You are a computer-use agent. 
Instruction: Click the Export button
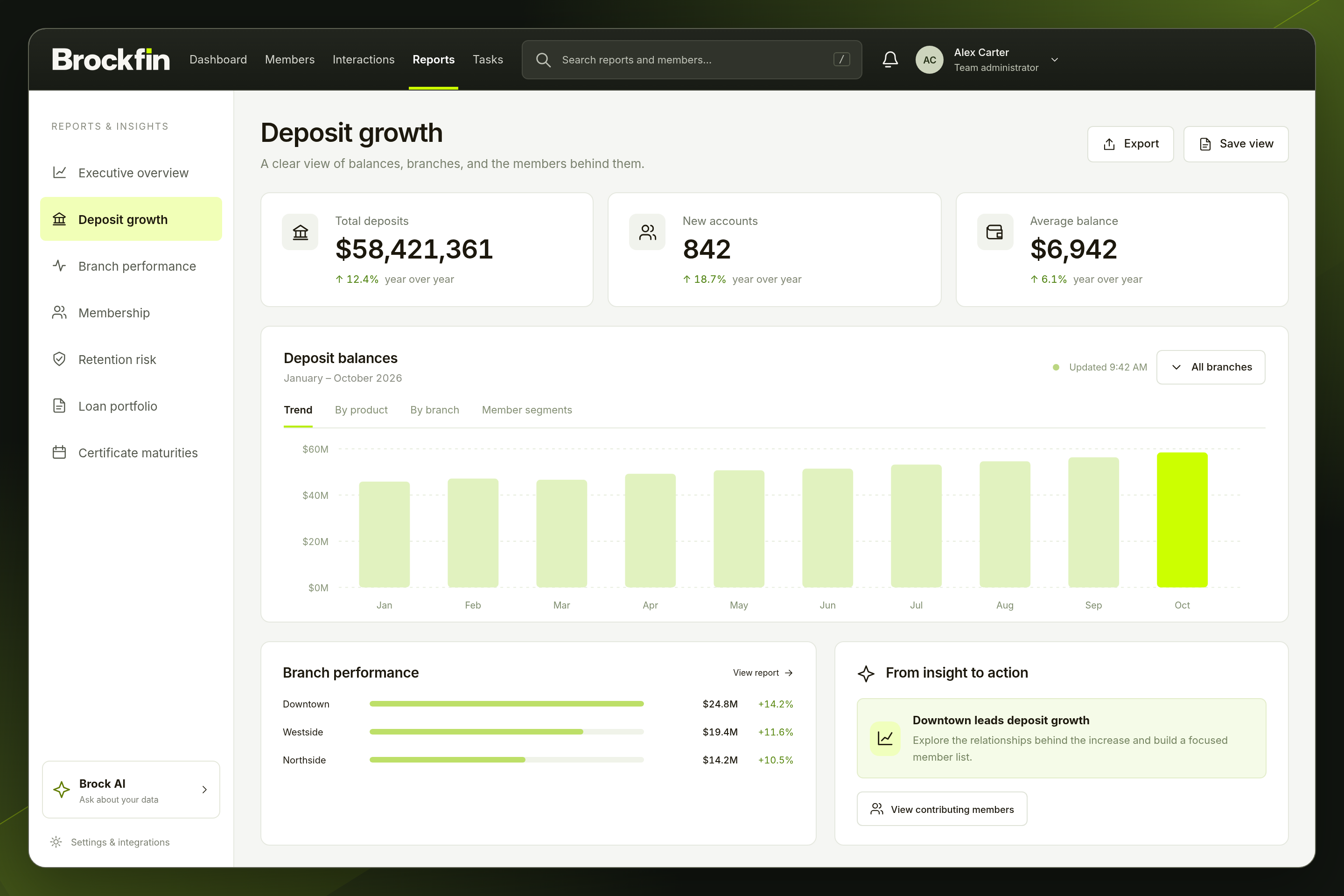(x=1130, y=144)
